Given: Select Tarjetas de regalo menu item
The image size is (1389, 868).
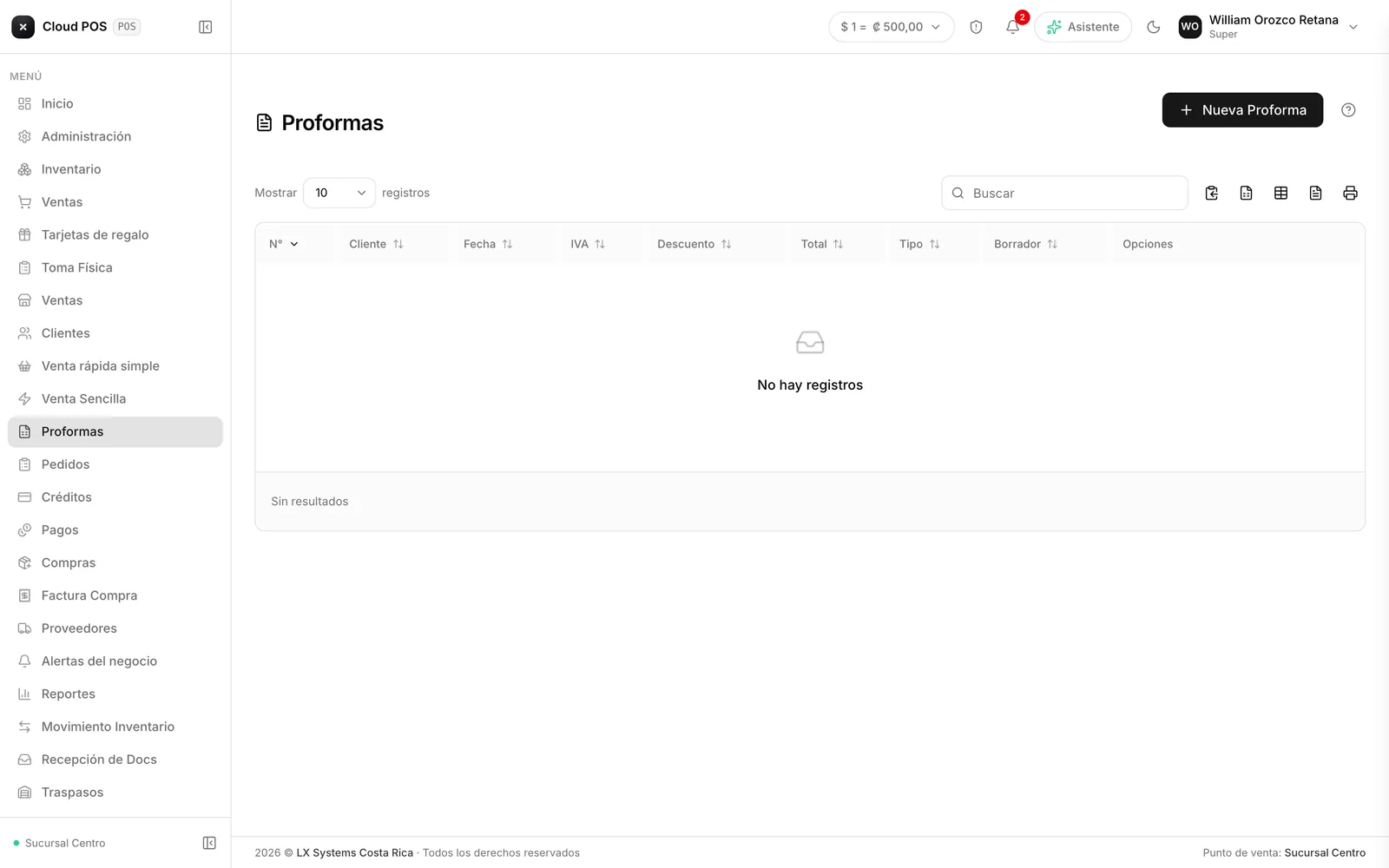Looking at the screenshot, I should pos(115,234).
